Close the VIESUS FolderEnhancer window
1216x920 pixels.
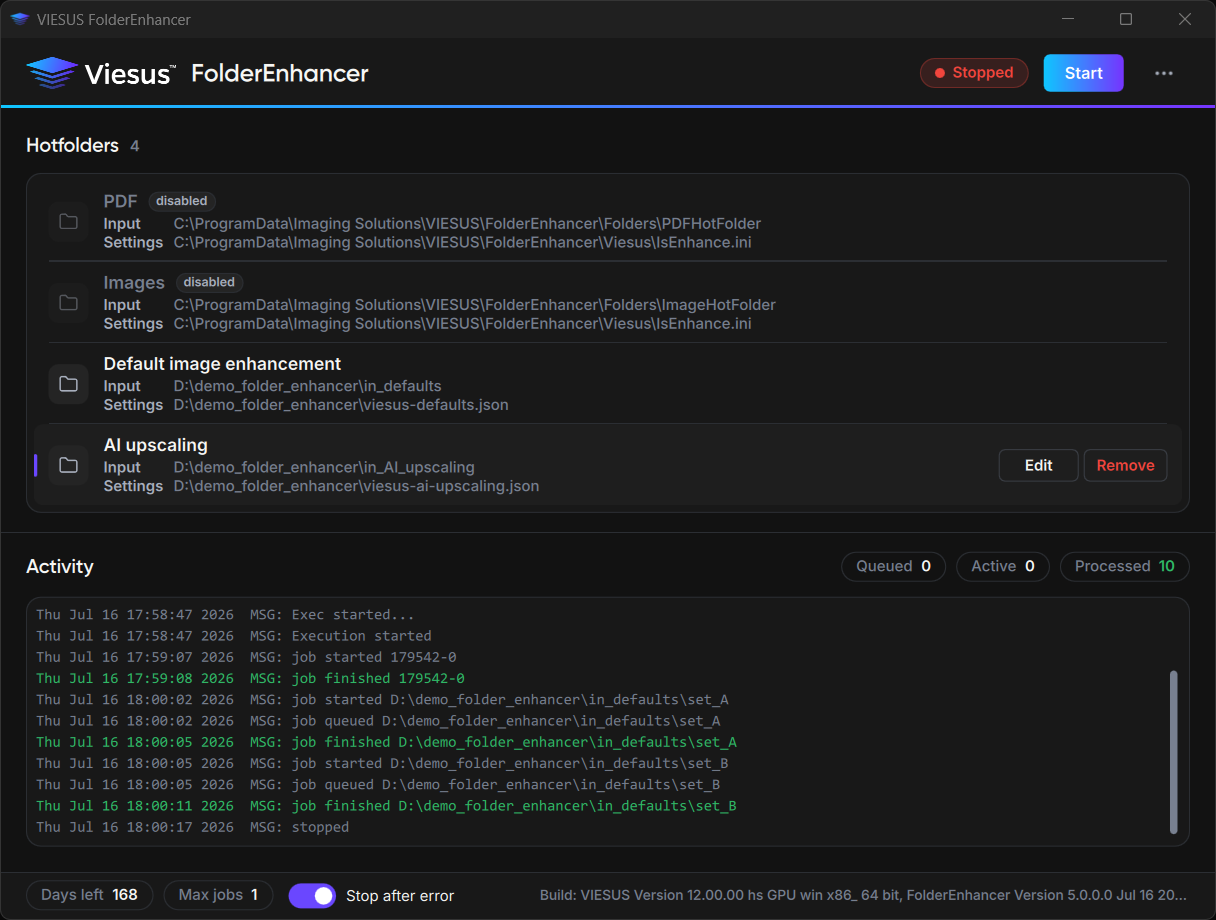click(1185, 19)
